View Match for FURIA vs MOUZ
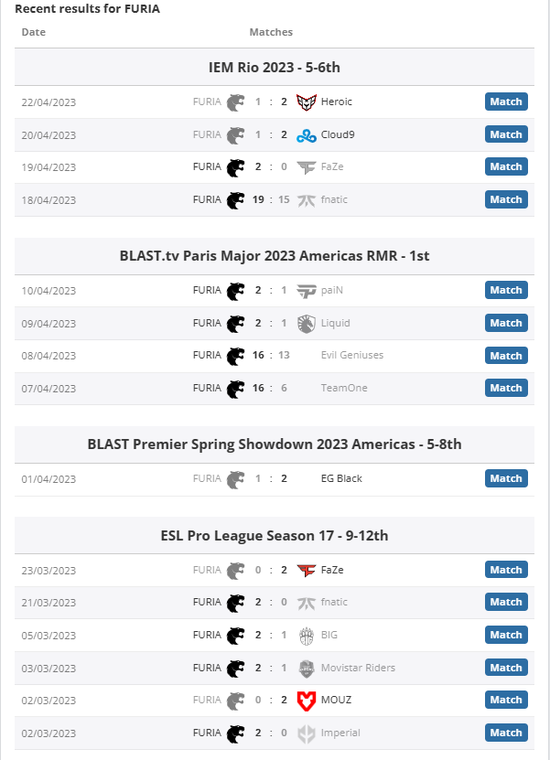The width and height of the screenshot is (550, 760). point(506,700)
